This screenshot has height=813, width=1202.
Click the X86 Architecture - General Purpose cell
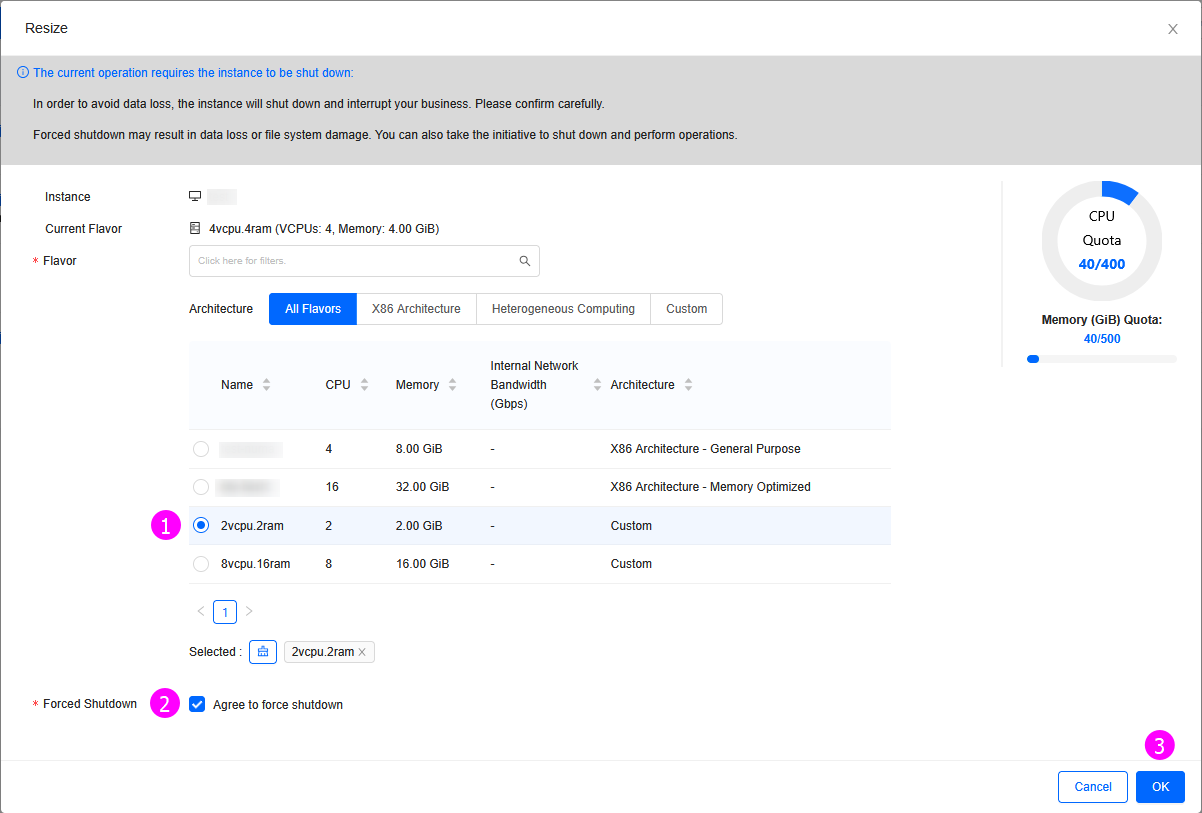pyautogui.click(x=705, y=449)
